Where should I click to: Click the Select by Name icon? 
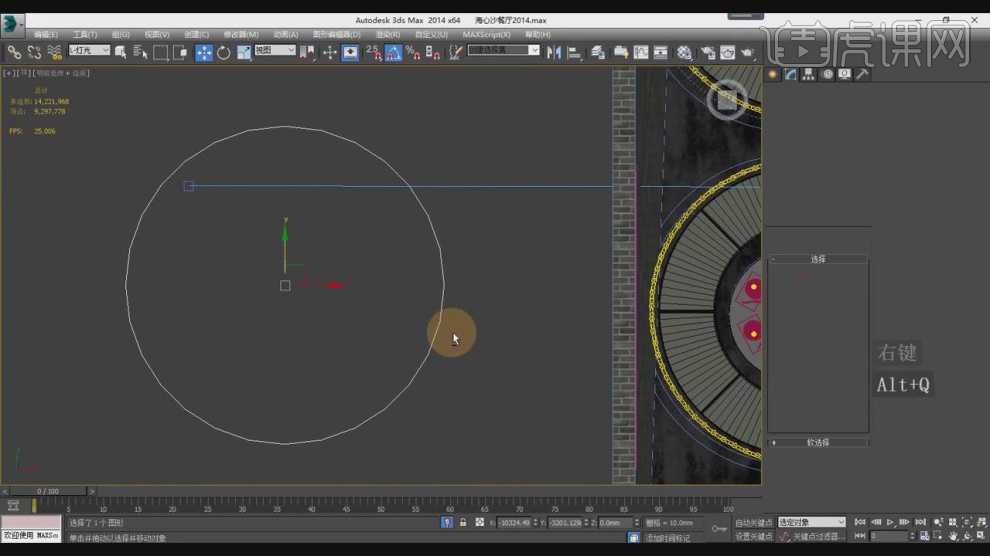pos(139,52)
